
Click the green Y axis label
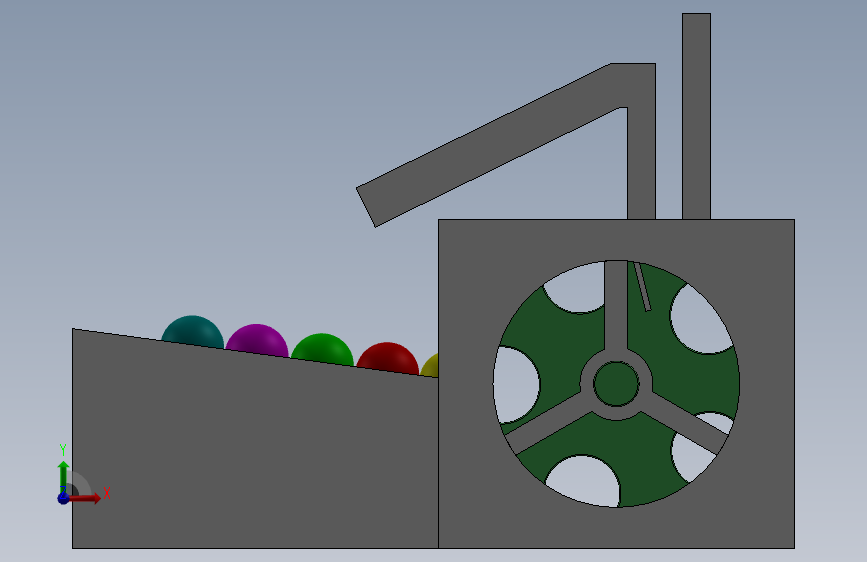(63, 450)
